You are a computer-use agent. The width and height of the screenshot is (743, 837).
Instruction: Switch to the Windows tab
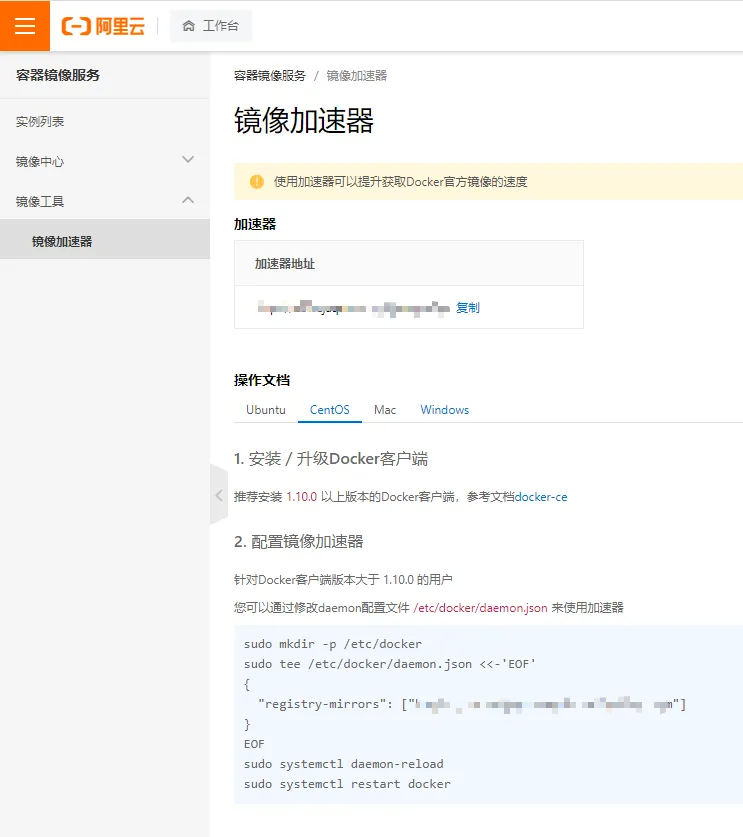[x=445, y=410]
